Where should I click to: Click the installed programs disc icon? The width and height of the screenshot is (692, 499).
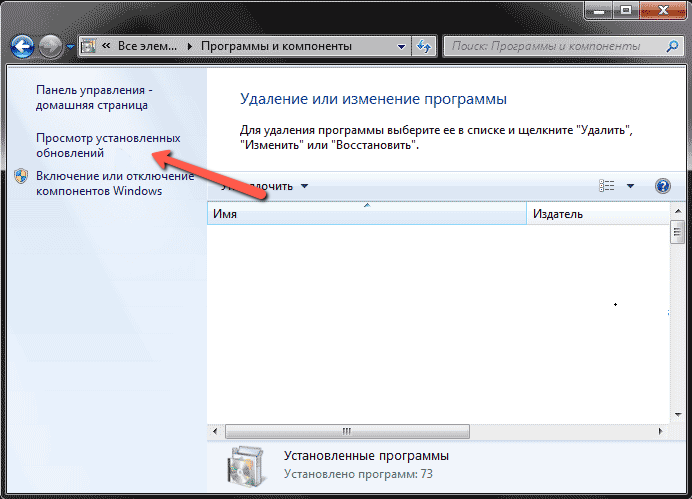pyautogui.click(x=247, y=466)
